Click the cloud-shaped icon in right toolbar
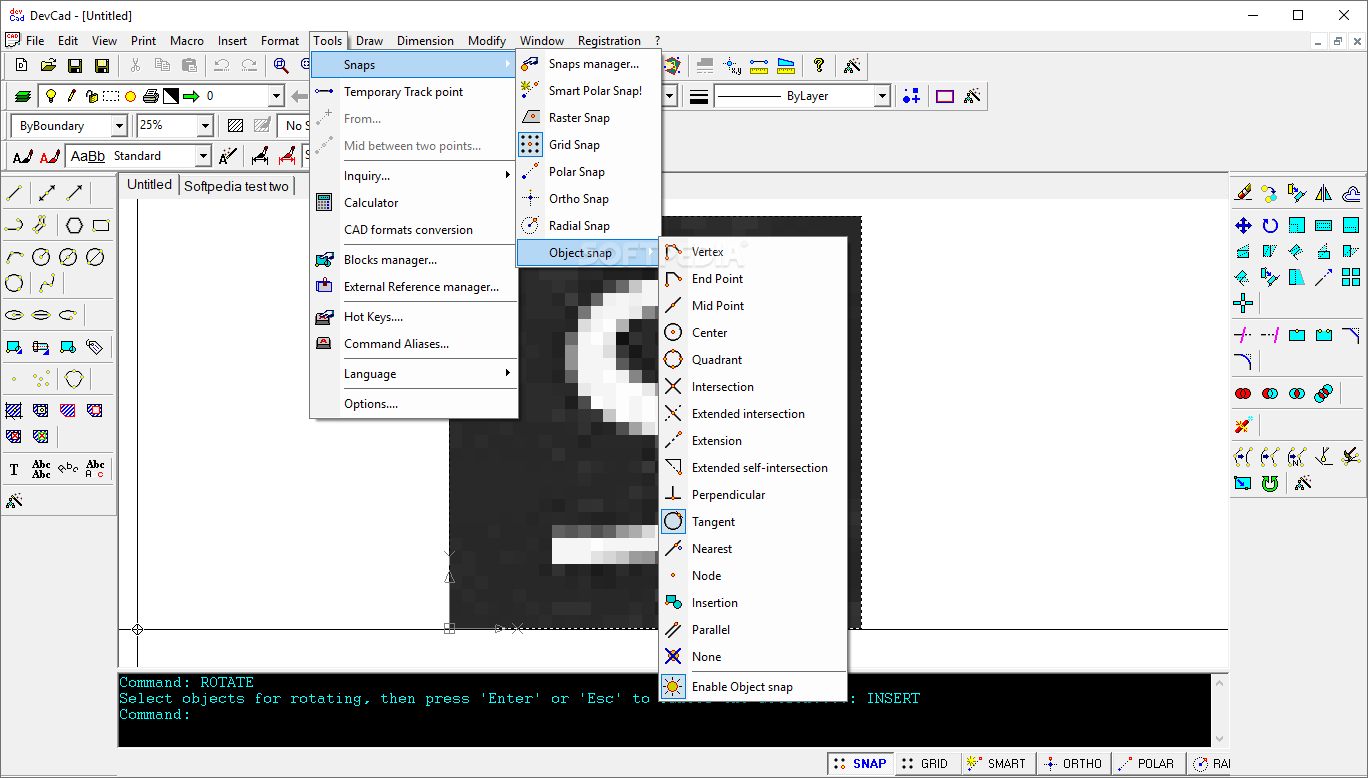 [x=1351, y=193]
